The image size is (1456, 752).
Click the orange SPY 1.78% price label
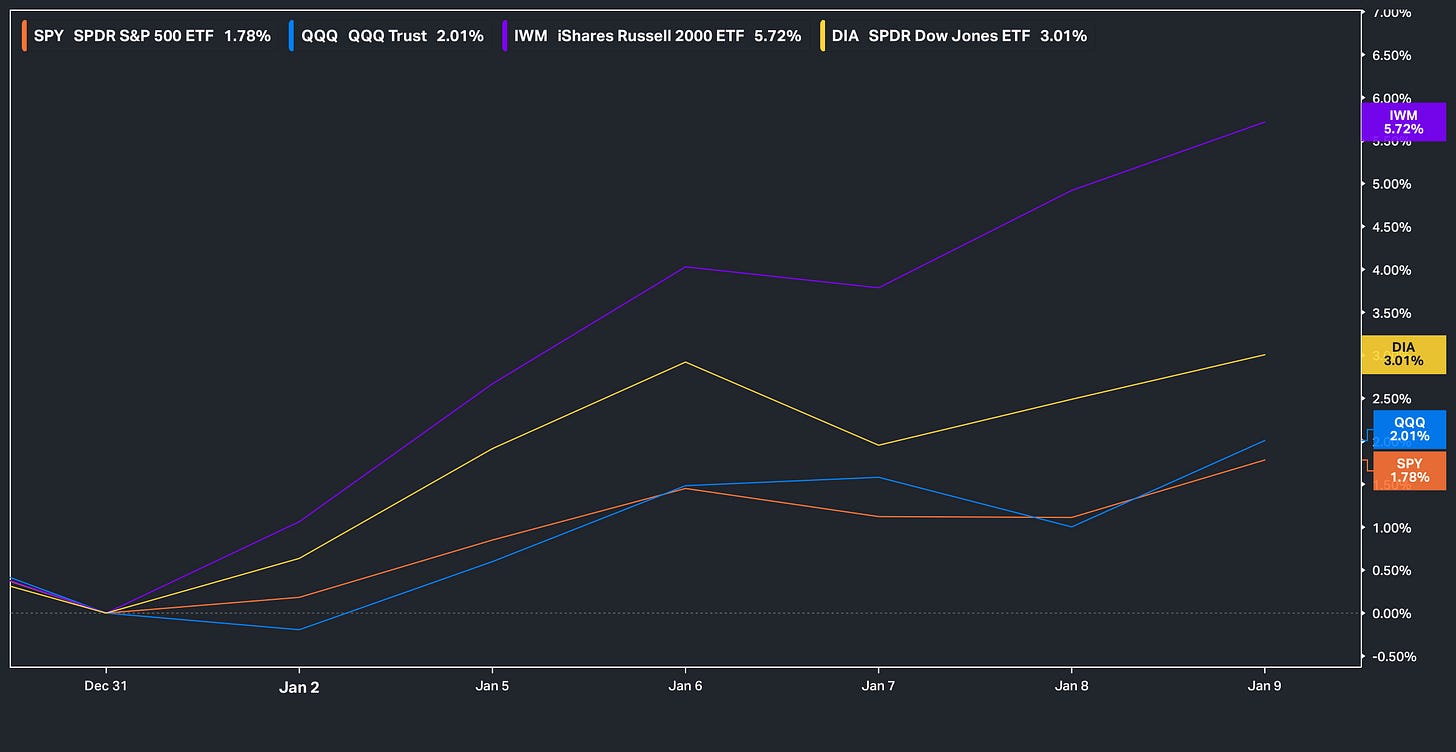pyautogui.click(x=1409, y=470)
